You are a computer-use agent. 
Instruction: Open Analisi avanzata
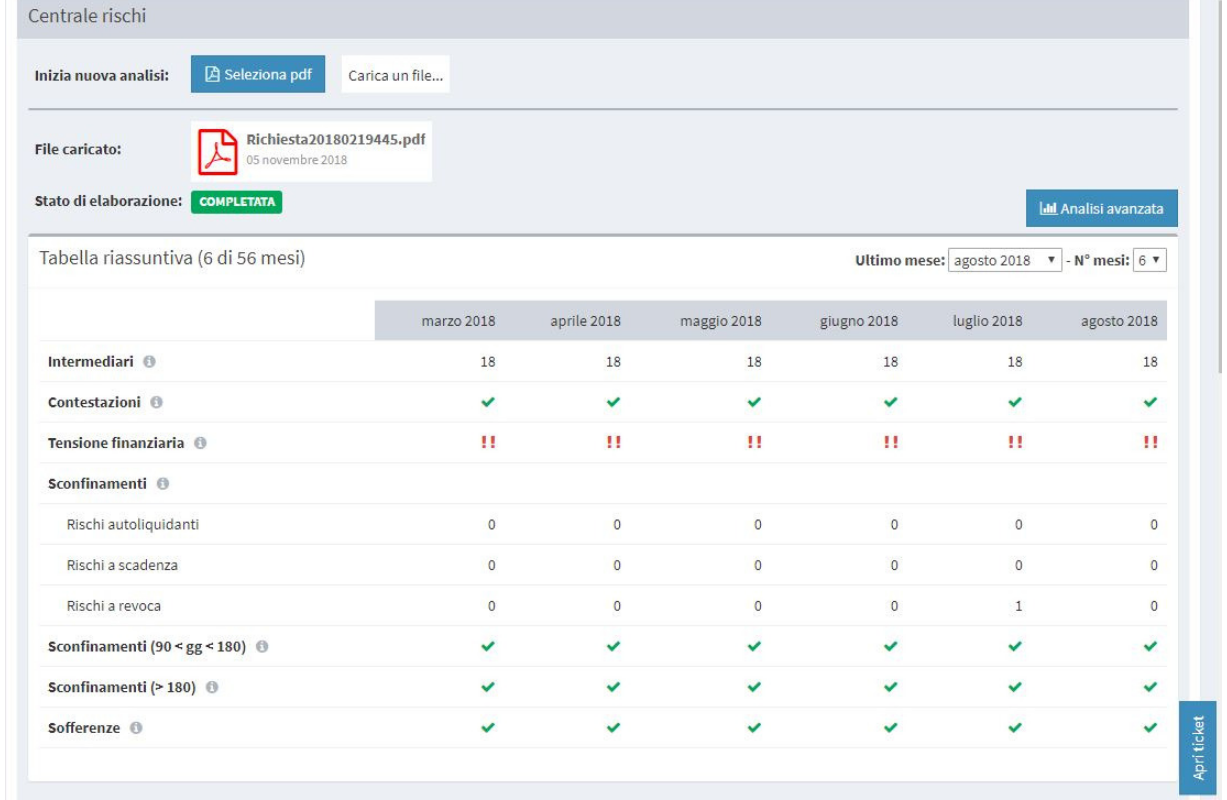pyautogui.click(x=1102, y=209)
